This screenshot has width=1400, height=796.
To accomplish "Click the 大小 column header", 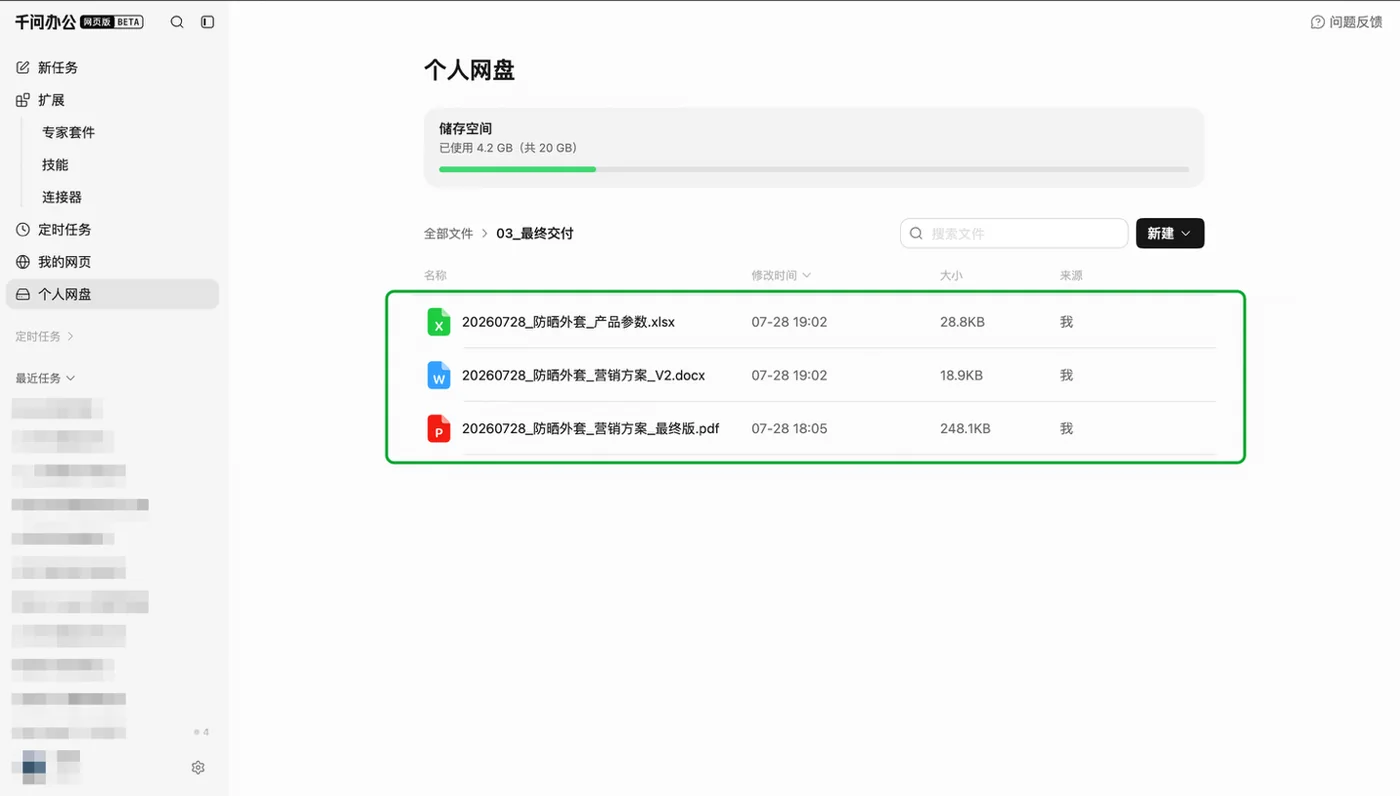I will click(x=951, y=275).
